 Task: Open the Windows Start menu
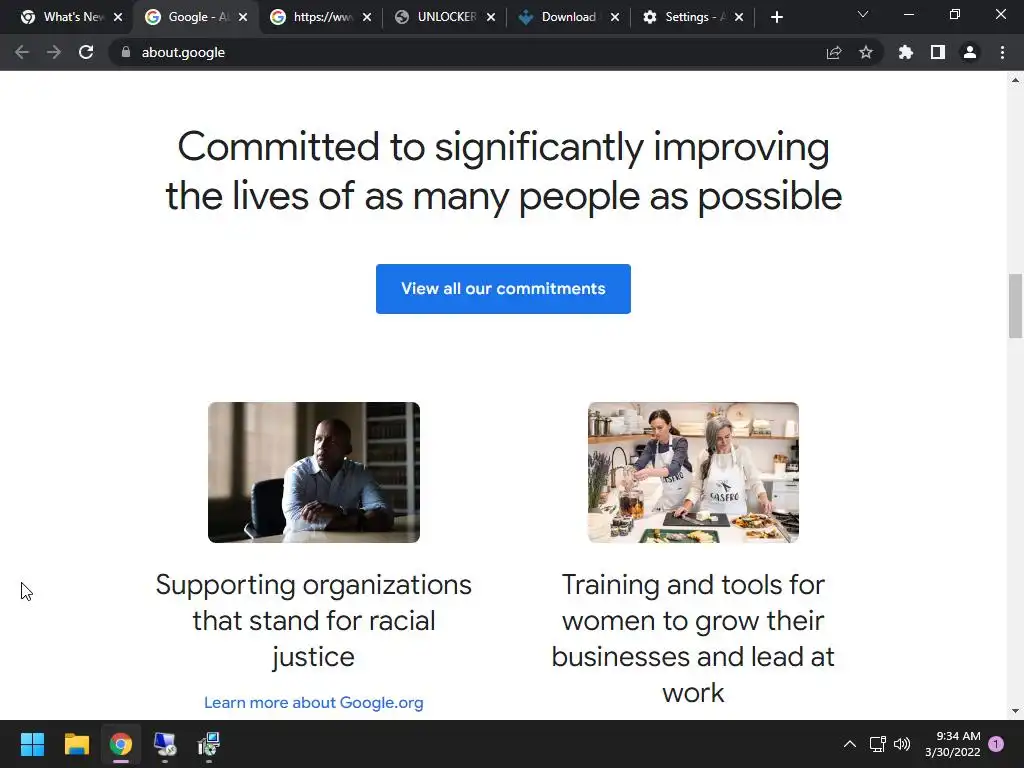click(32, 744)
